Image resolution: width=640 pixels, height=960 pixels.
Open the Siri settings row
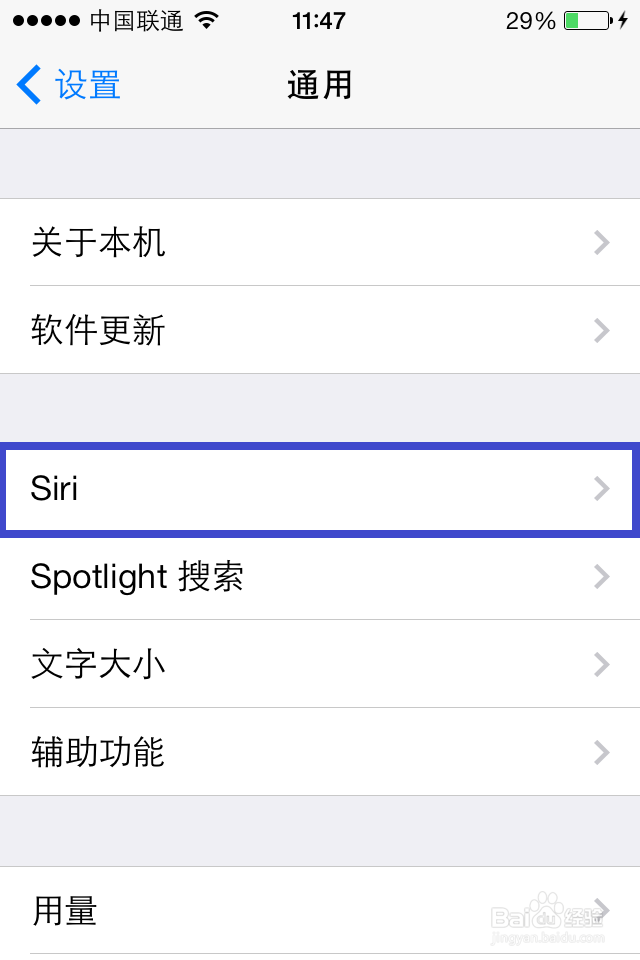click(x=320, y=489)
